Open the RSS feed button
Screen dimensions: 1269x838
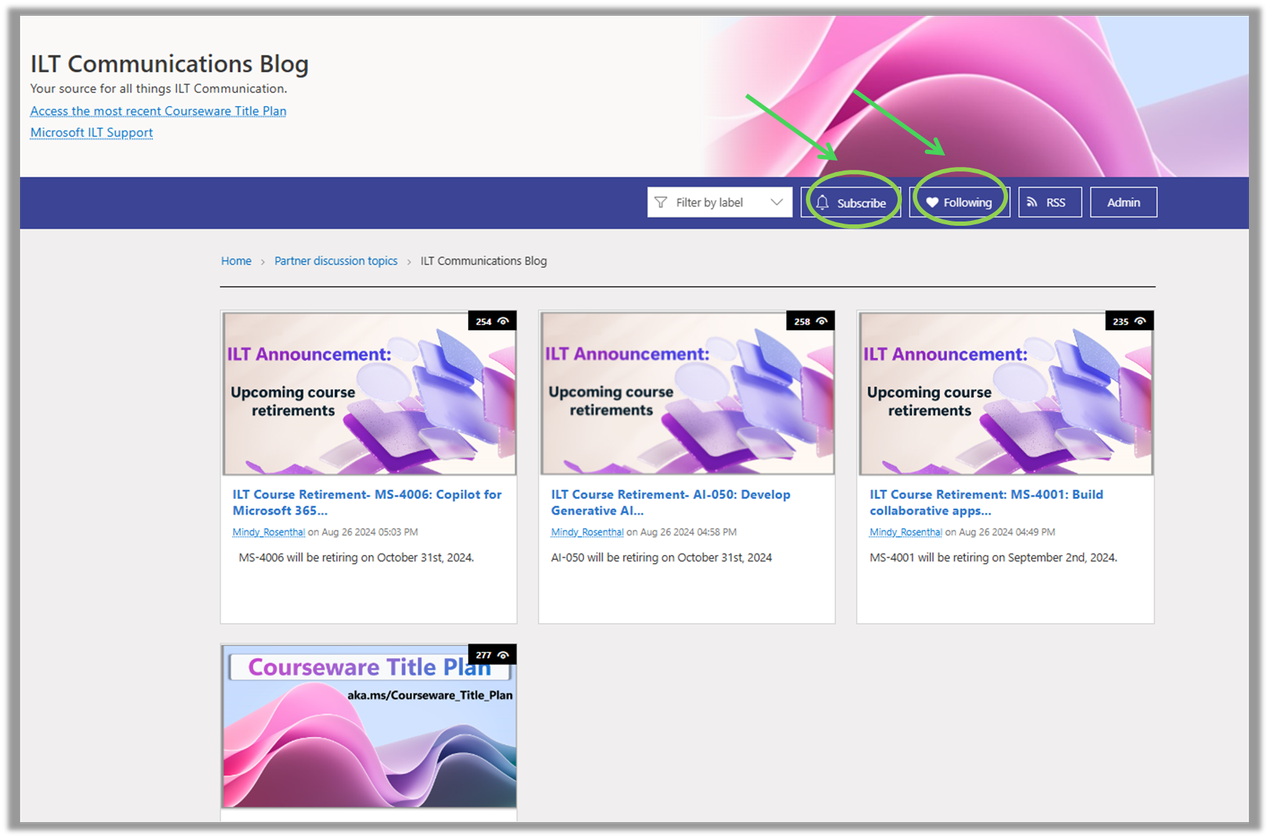click(x=1049, y=202)
